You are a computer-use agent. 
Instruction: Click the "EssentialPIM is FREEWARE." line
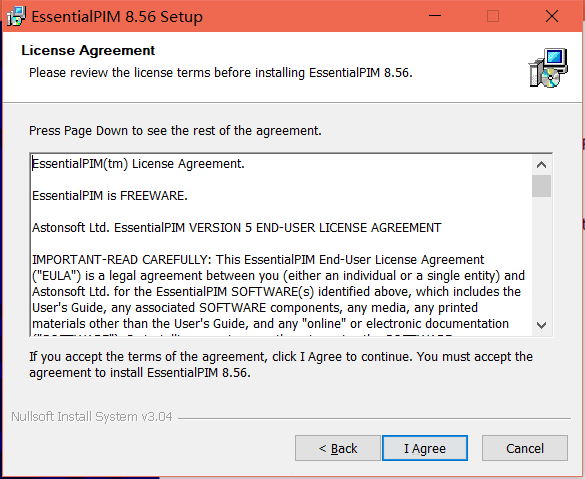pos(110,195)
